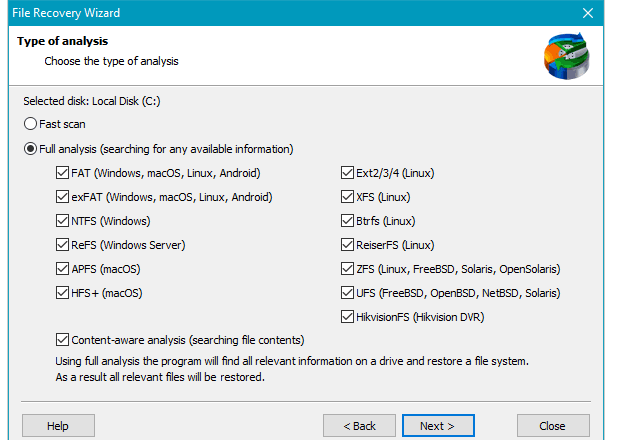Click 'Using full analysis the program' description text
Image resolution: width=620 pixels, height=440 pixels.
[292, 369]
